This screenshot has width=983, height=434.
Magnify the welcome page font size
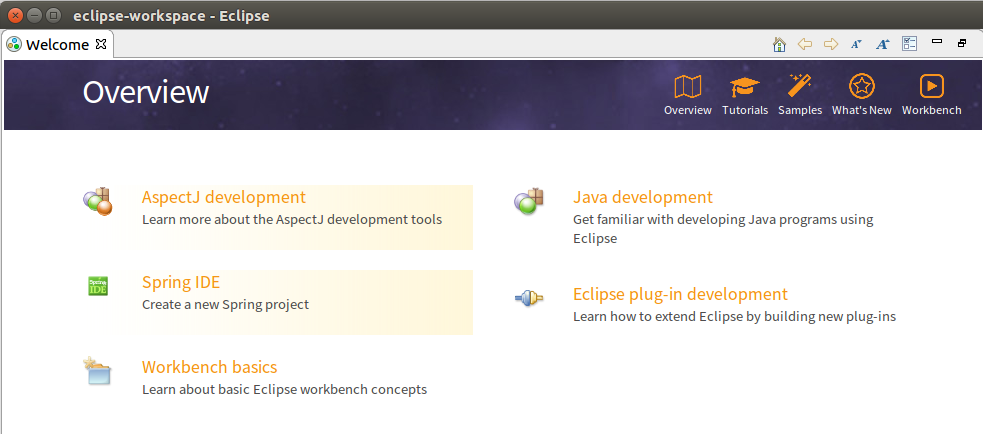click(883, 44)
